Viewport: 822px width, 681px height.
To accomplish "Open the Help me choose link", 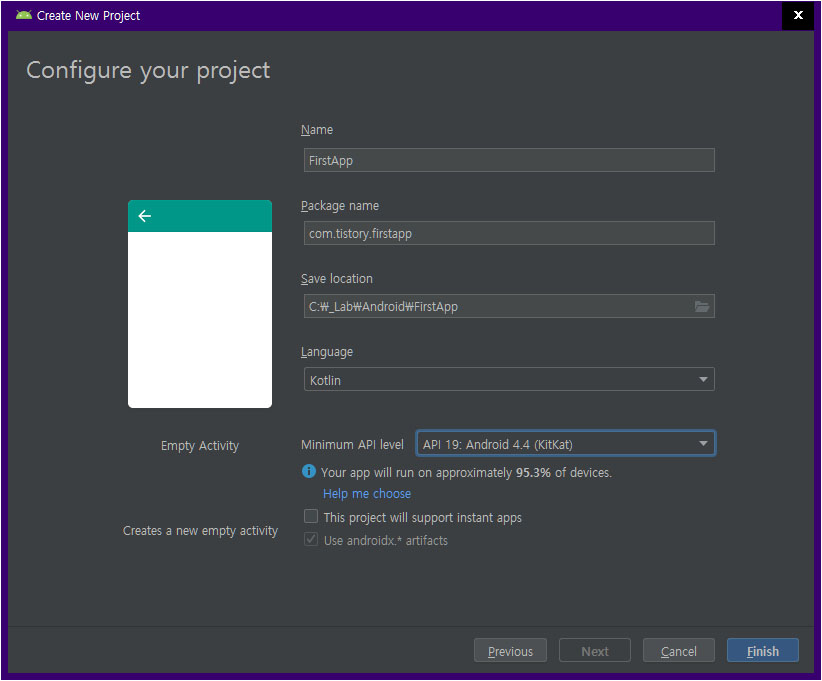I will pos(367,494).
